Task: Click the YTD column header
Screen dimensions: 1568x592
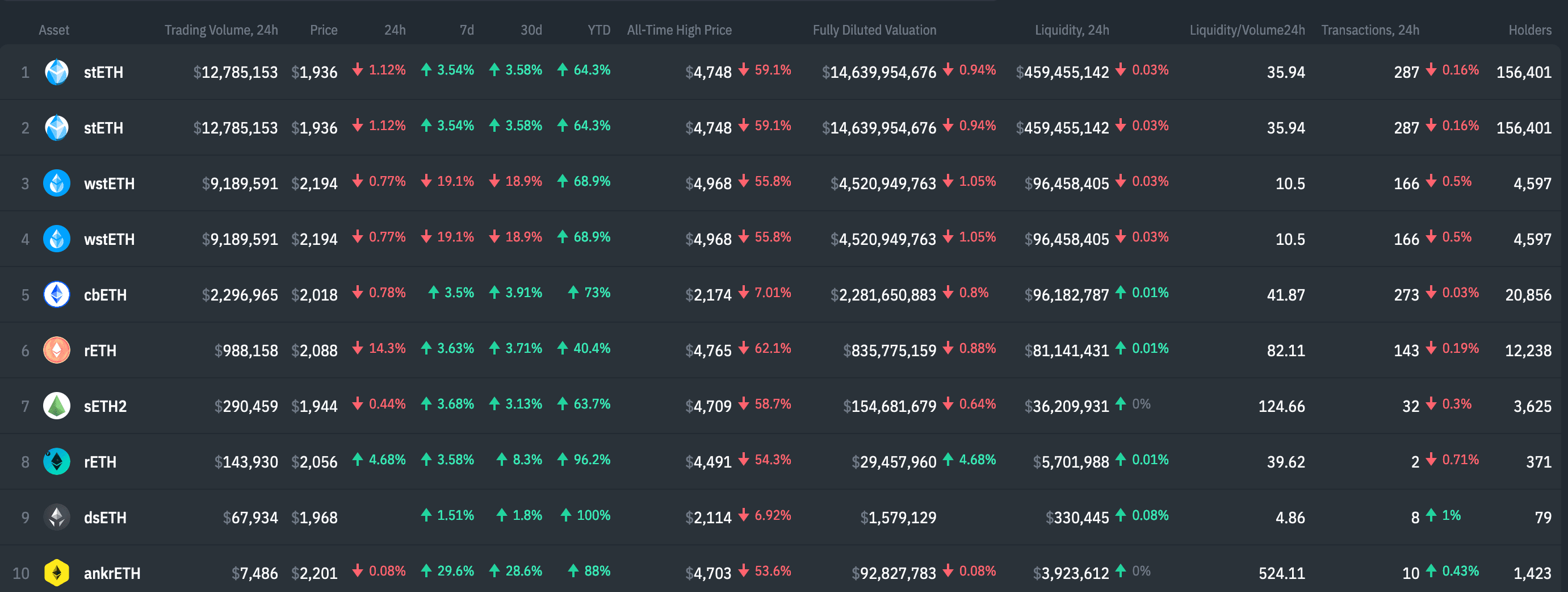Action: point(598,30)
